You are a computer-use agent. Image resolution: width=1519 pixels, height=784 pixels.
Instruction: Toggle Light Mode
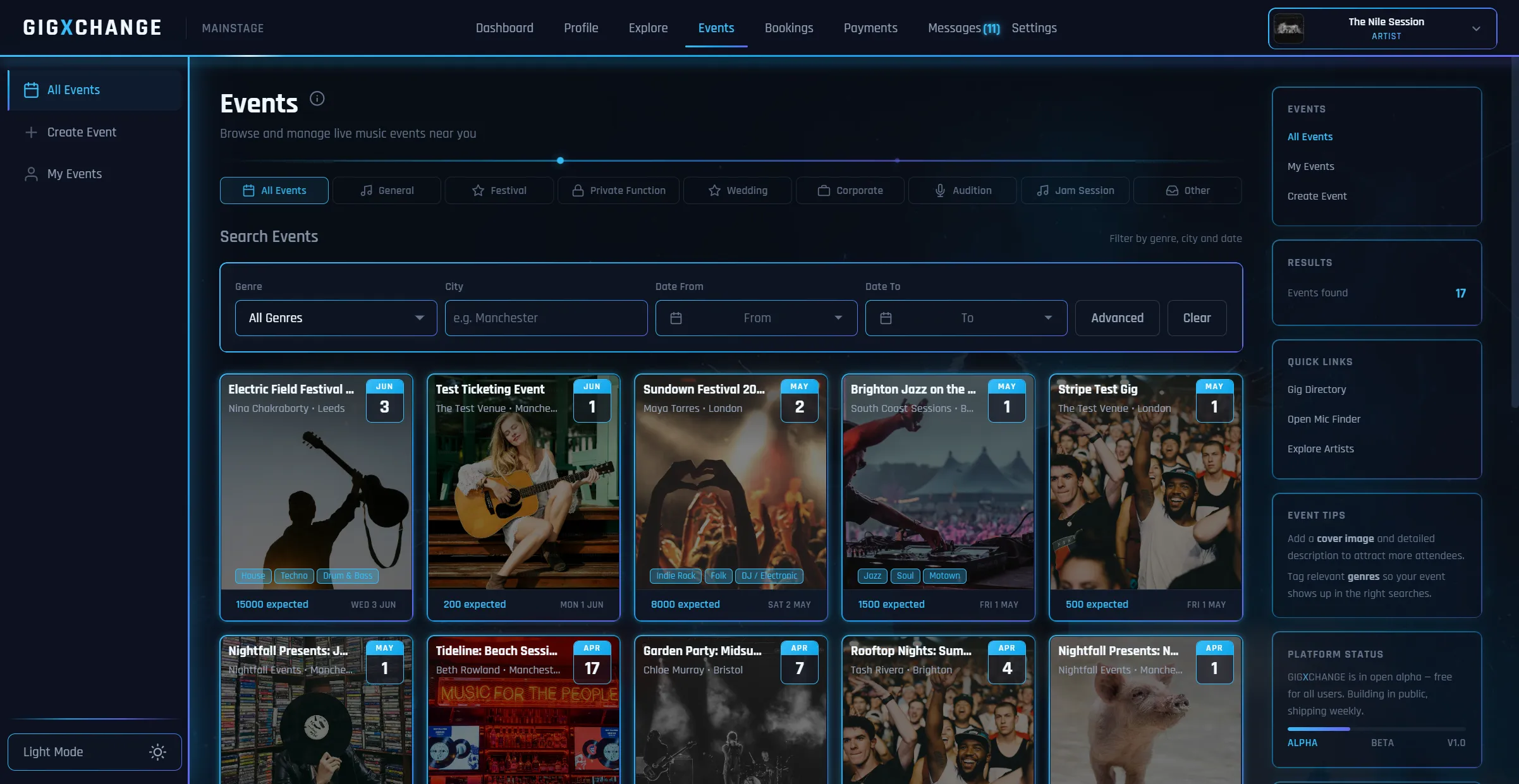[95, 752]
